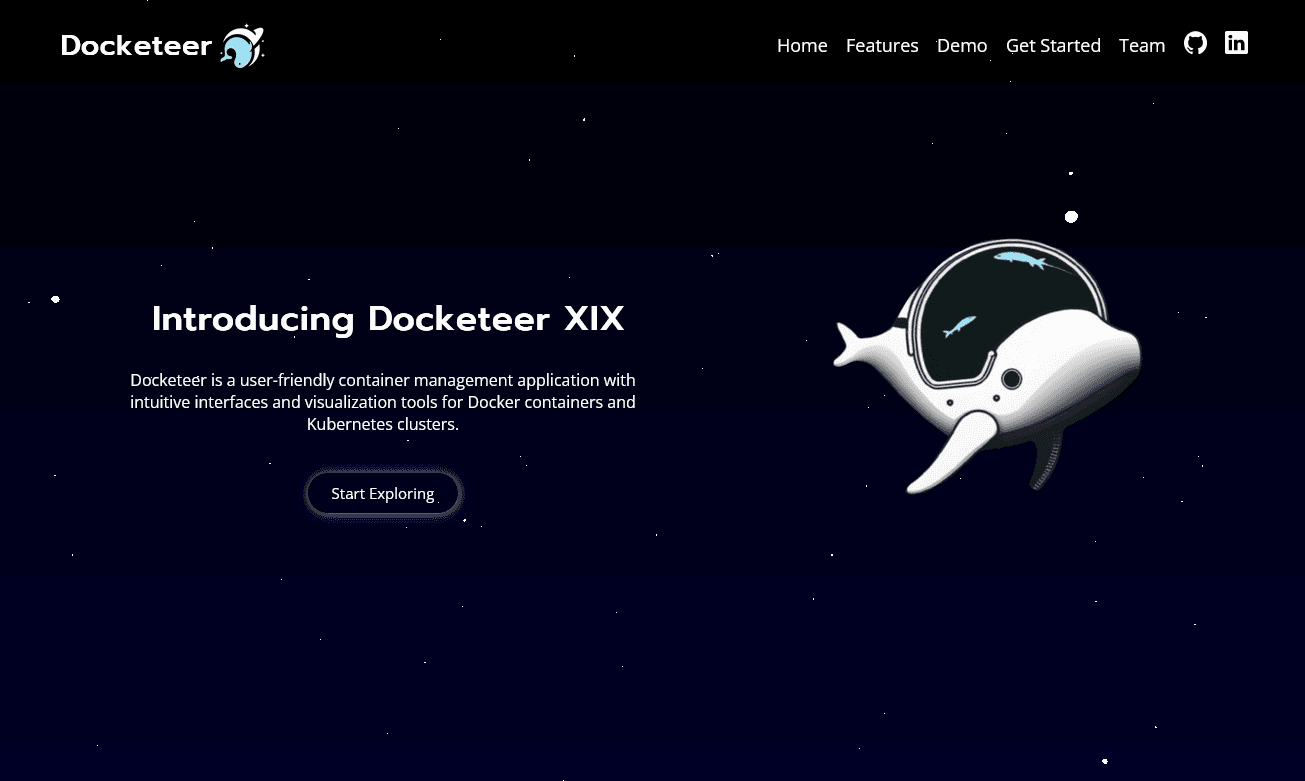Image resolution: width=1305 pixels, height=781 pixels.
Task: Click the Docketeer description paragraph
Action: point(383,402)
